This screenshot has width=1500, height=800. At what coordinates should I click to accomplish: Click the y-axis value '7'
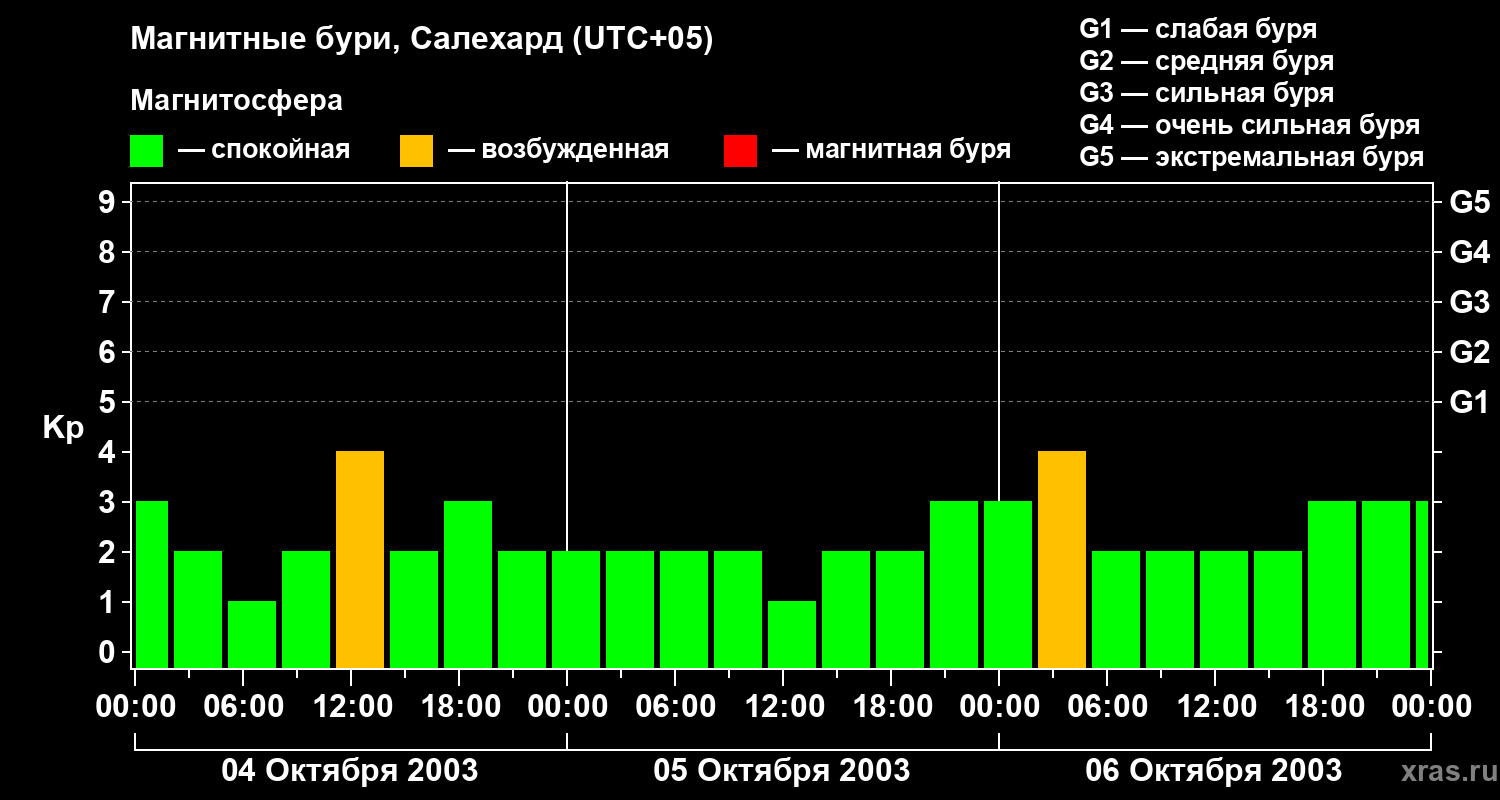109,302
